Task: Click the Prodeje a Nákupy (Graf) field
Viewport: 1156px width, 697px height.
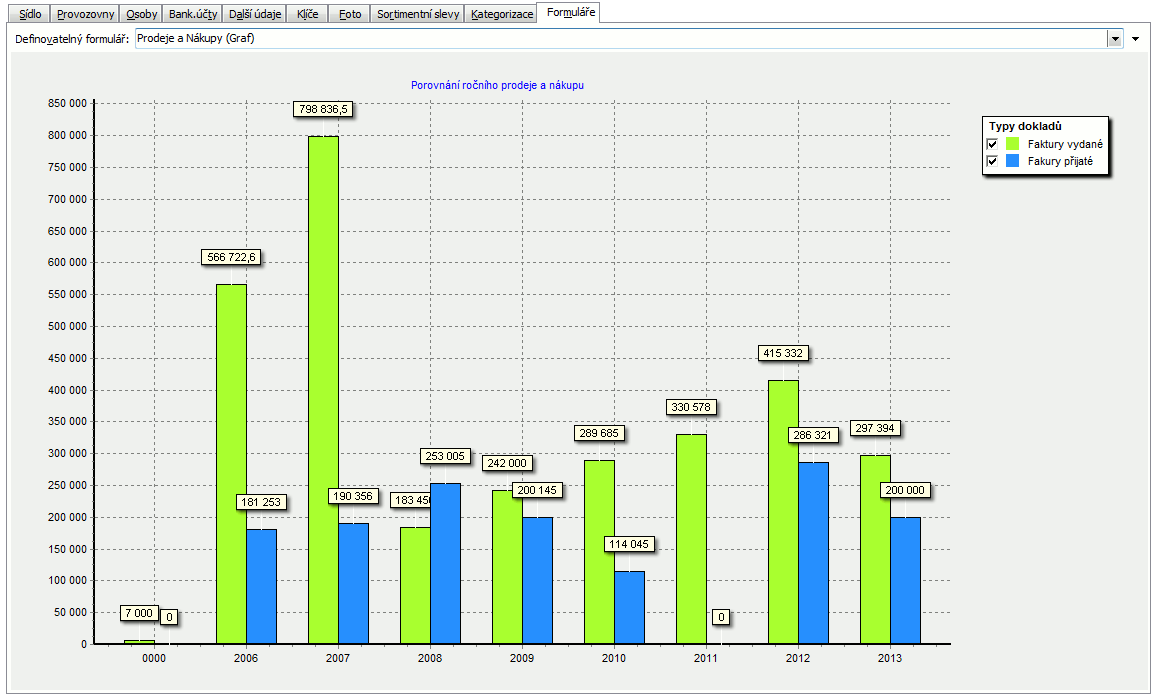Action: coord(620,39)
